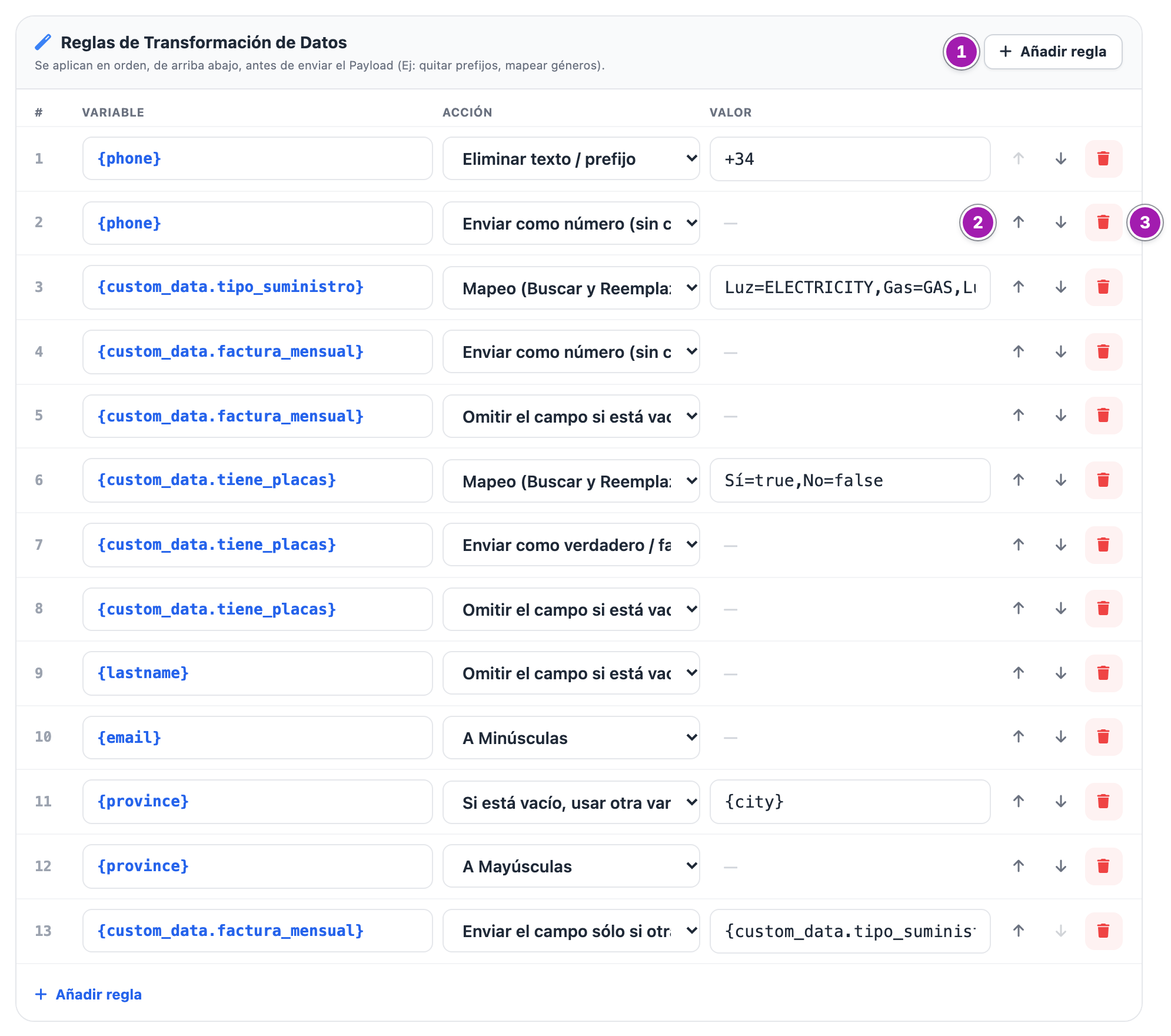Open rule 5 'Omitir el campo' dropdown
The width and height of the screenshot is (1171, 1036).
(x=571, y=416)
